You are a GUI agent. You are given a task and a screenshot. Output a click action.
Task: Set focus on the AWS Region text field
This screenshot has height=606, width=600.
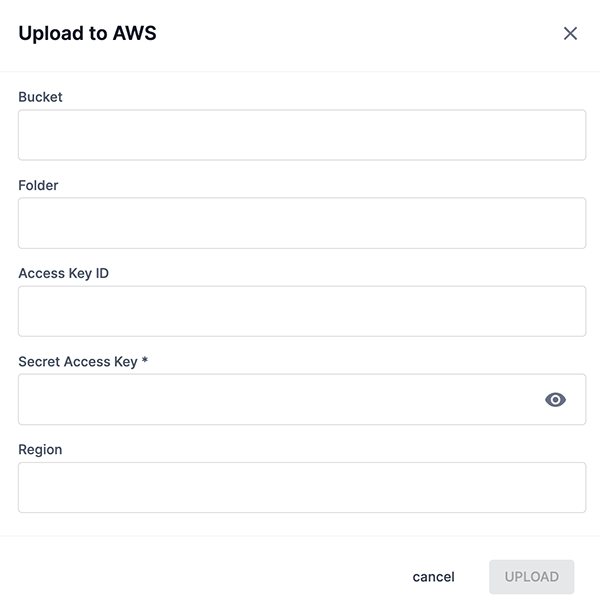tap(301, 488)
